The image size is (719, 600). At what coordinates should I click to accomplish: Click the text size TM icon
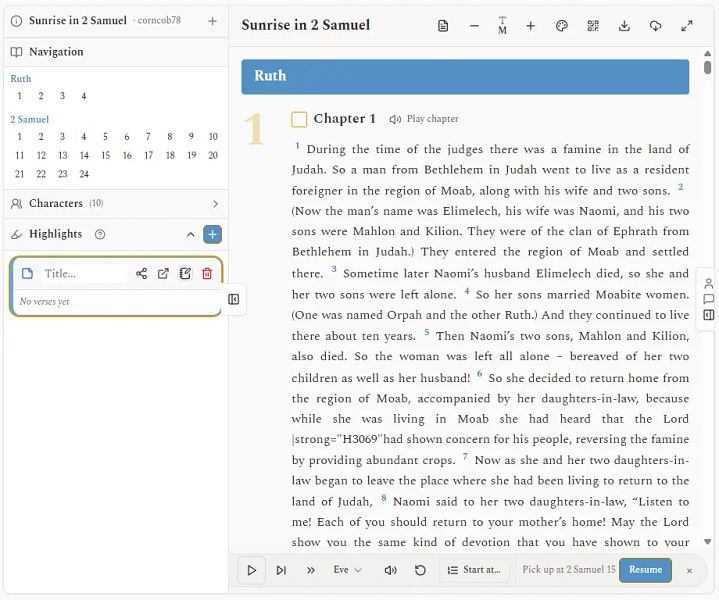(503, 26)
